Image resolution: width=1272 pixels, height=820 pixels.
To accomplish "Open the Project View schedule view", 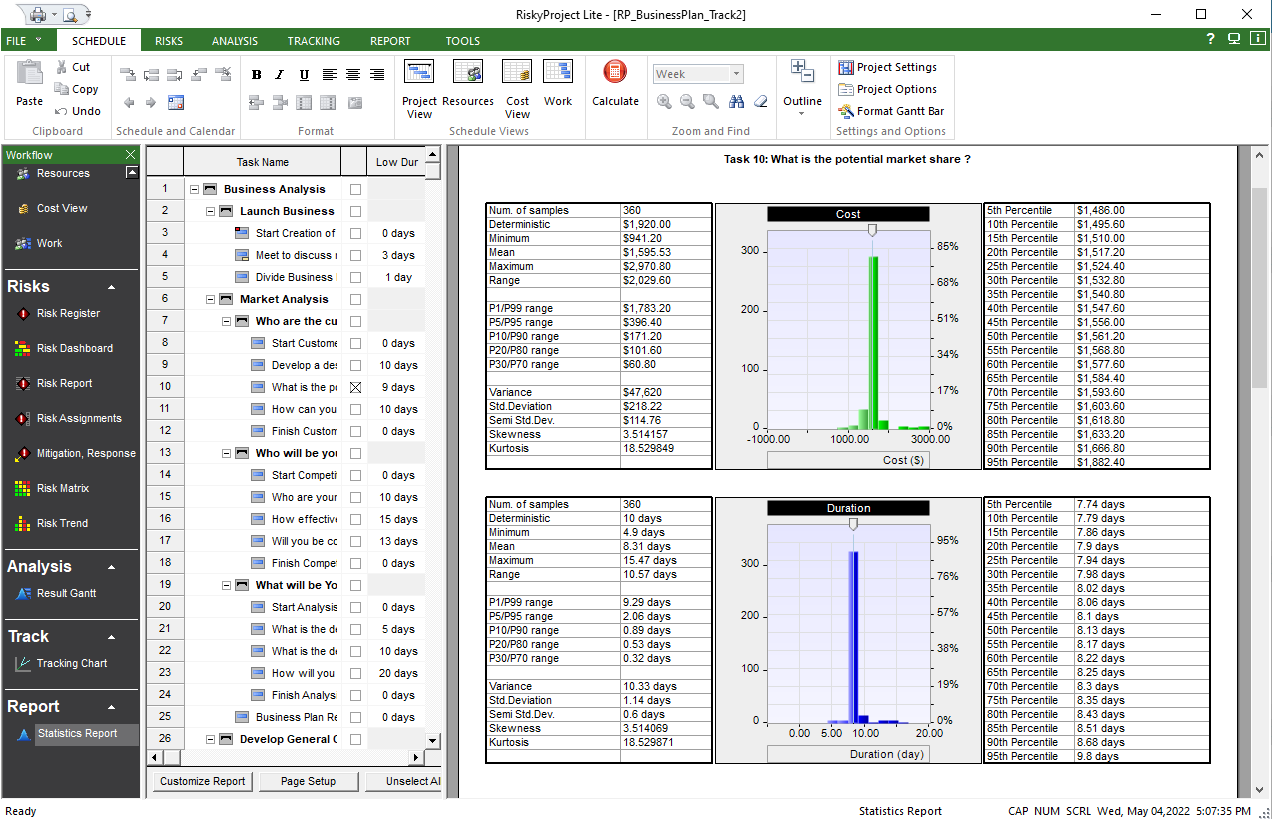I will coord(419,73).
